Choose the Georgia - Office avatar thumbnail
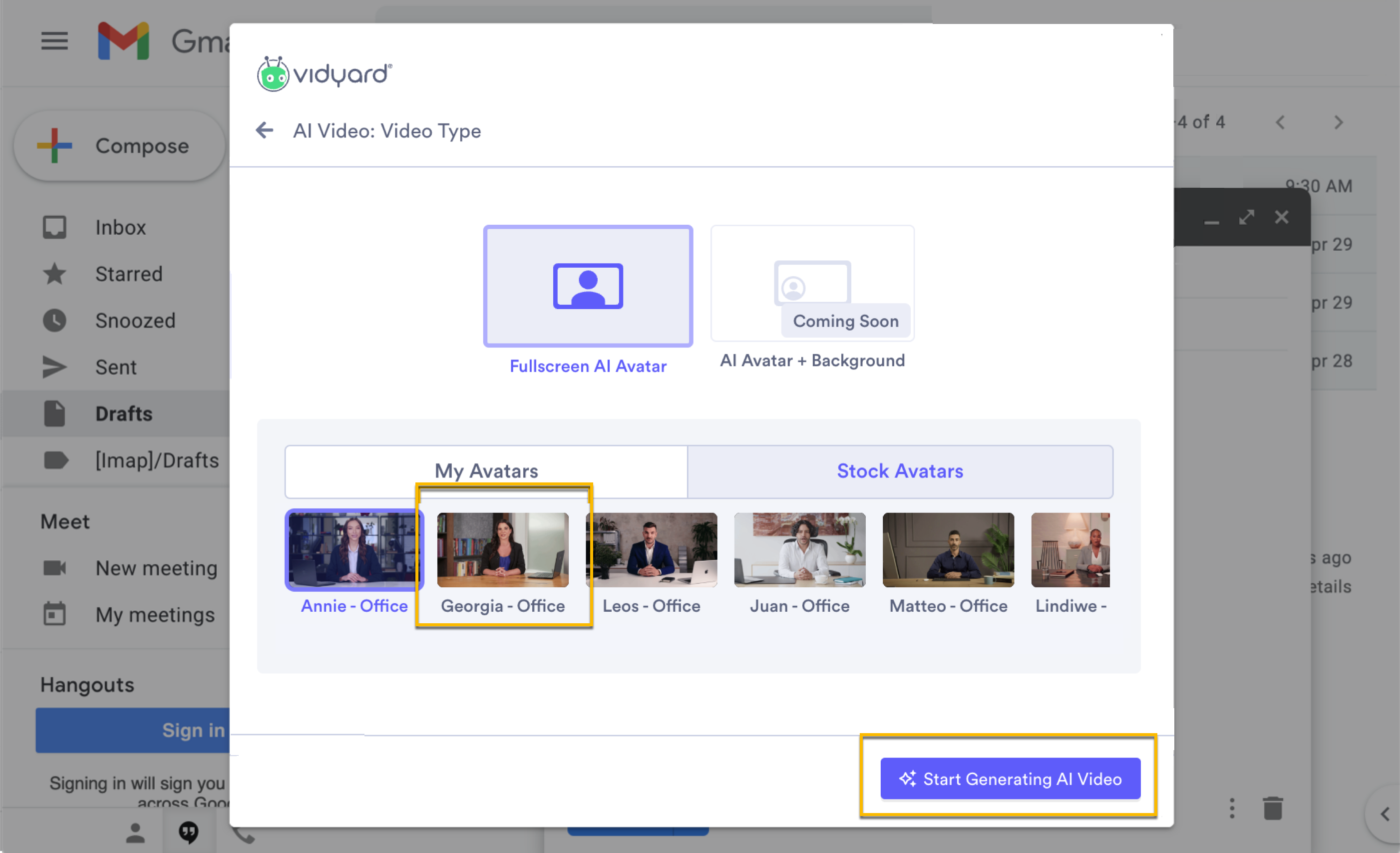The image size is (1400, 853). (503, 549)
